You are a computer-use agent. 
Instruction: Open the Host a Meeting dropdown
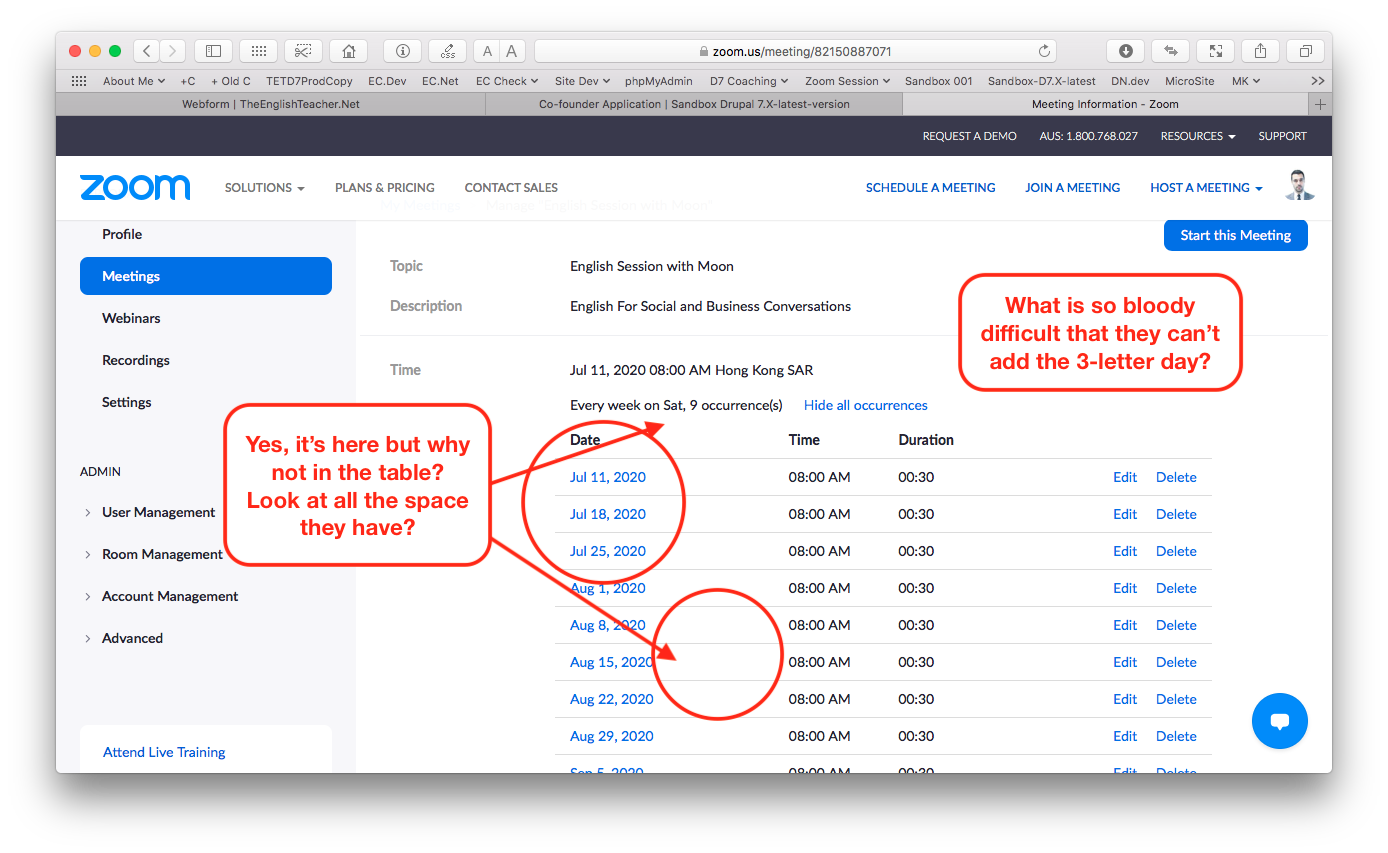coord(1205,187)
